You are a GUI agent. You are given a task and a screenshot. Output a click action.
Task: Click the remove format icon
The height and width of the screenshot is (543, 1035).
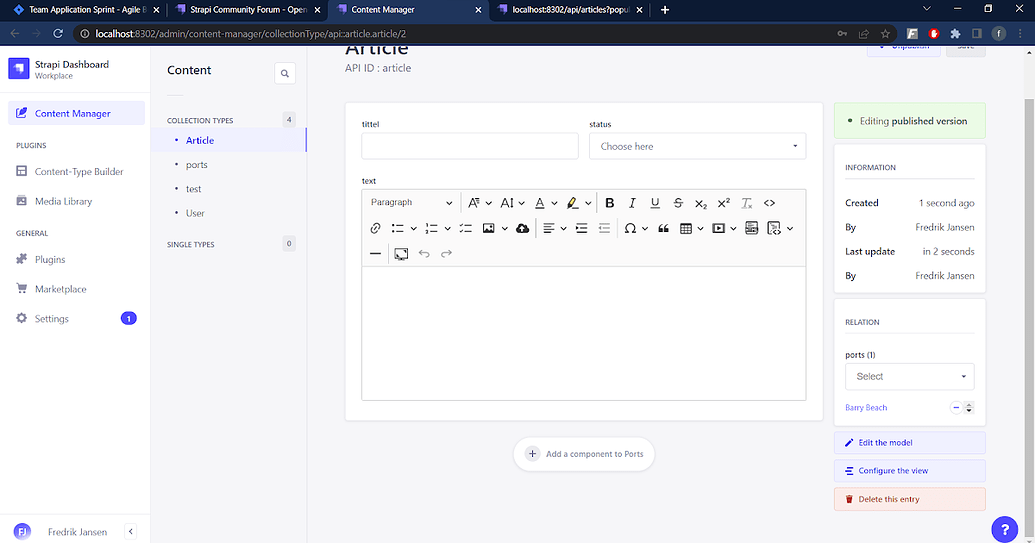point(747,203)
